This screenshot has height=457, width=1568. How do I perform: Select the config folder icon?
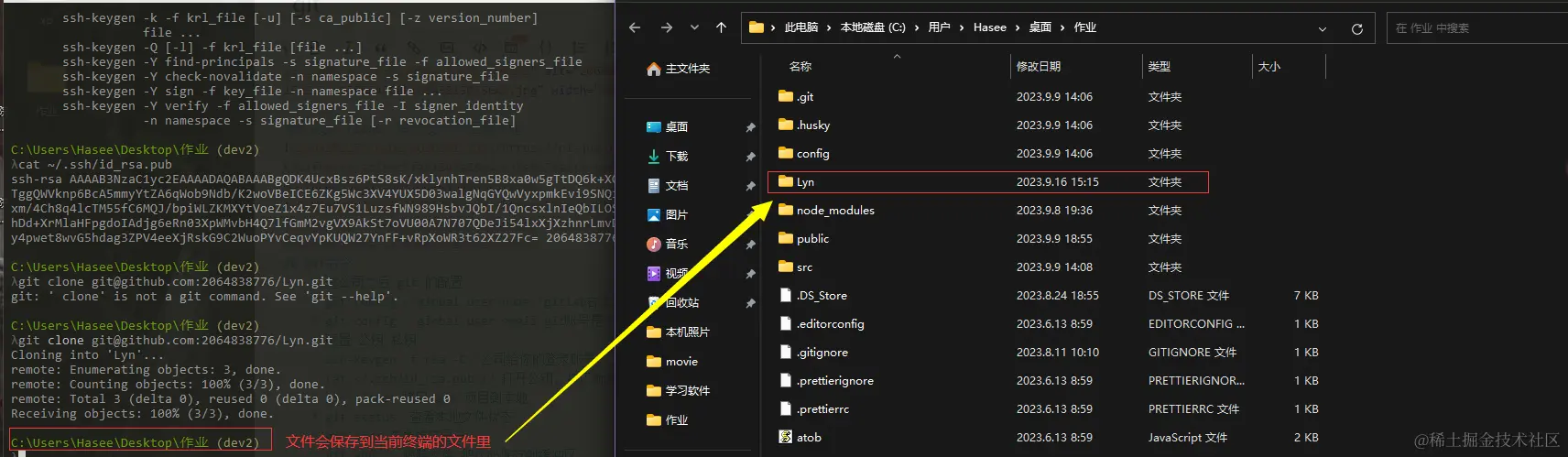(x=785, y=153)
